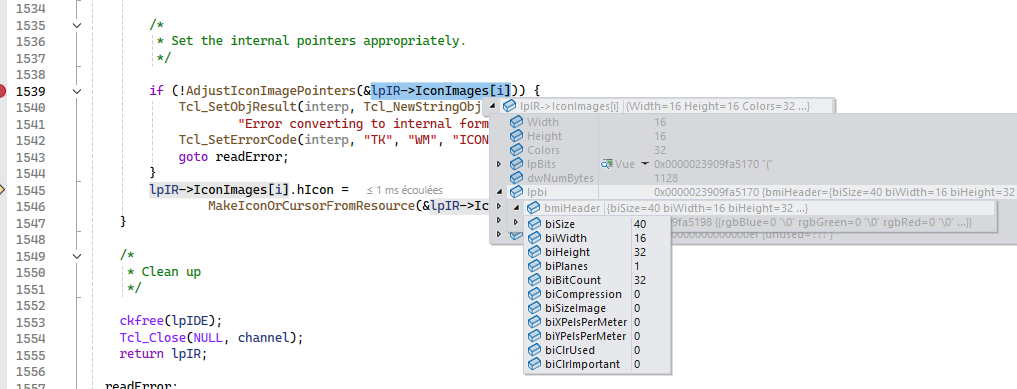The width and height of the screenshot is (1017, 389).
Task: Click the Tcl_Close(NULL, channel); statement
Action: pos(211,338)
